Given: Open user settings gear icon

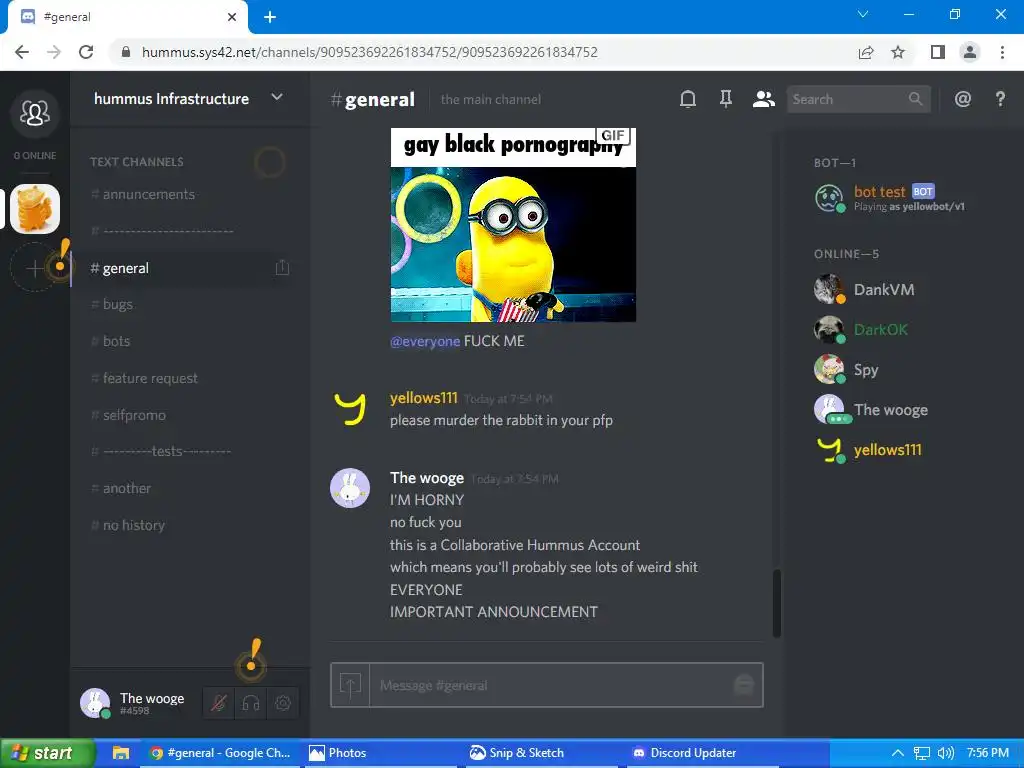Looking at the screenshot, I should click(x=283, y=703).
